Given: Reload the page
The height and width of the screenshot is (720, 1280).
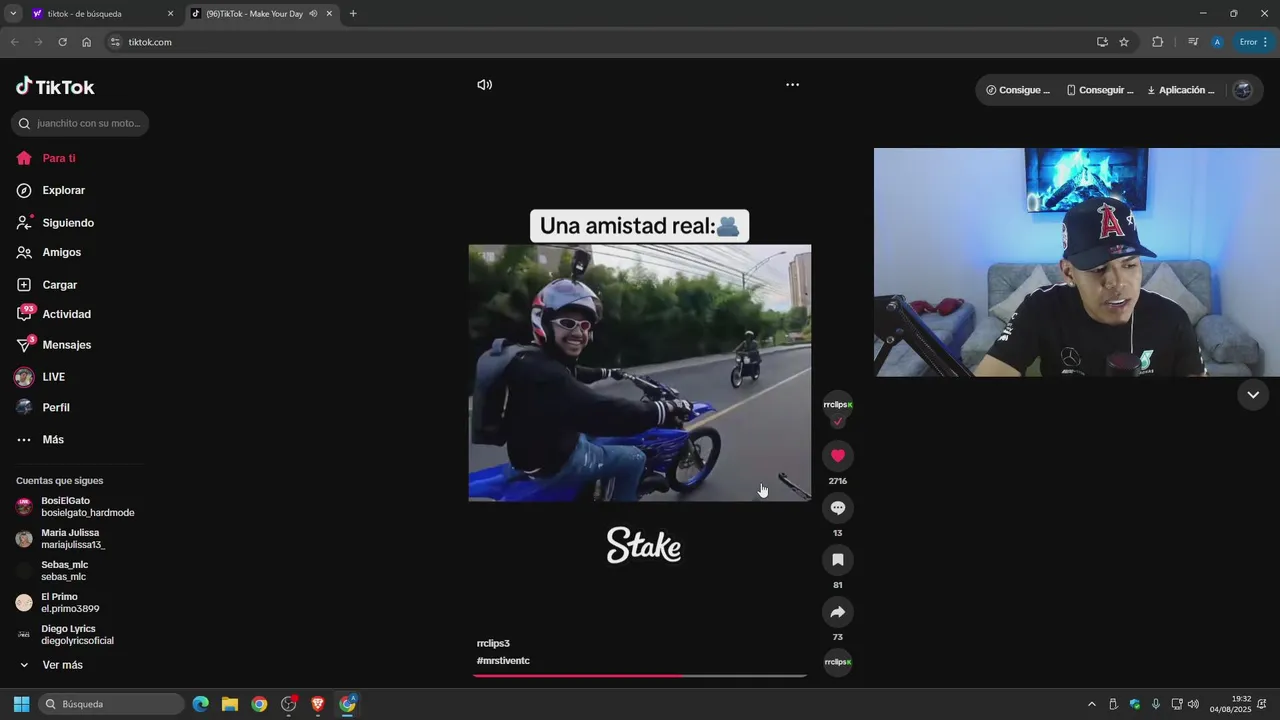Looking at the screenshot, I should pyautogui.click(x=62, y=42).
